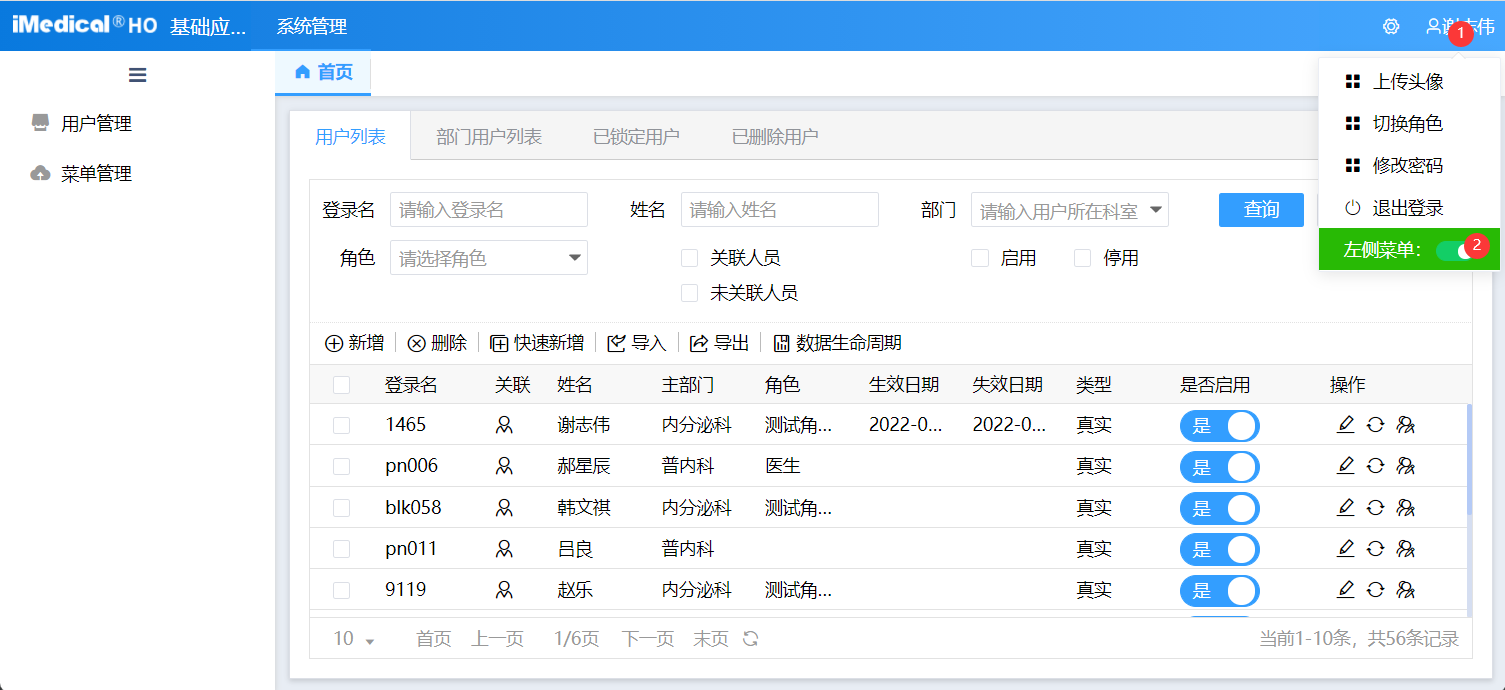
Task: Check the 关联人员 checkbox
Action: tap(689, 259)
